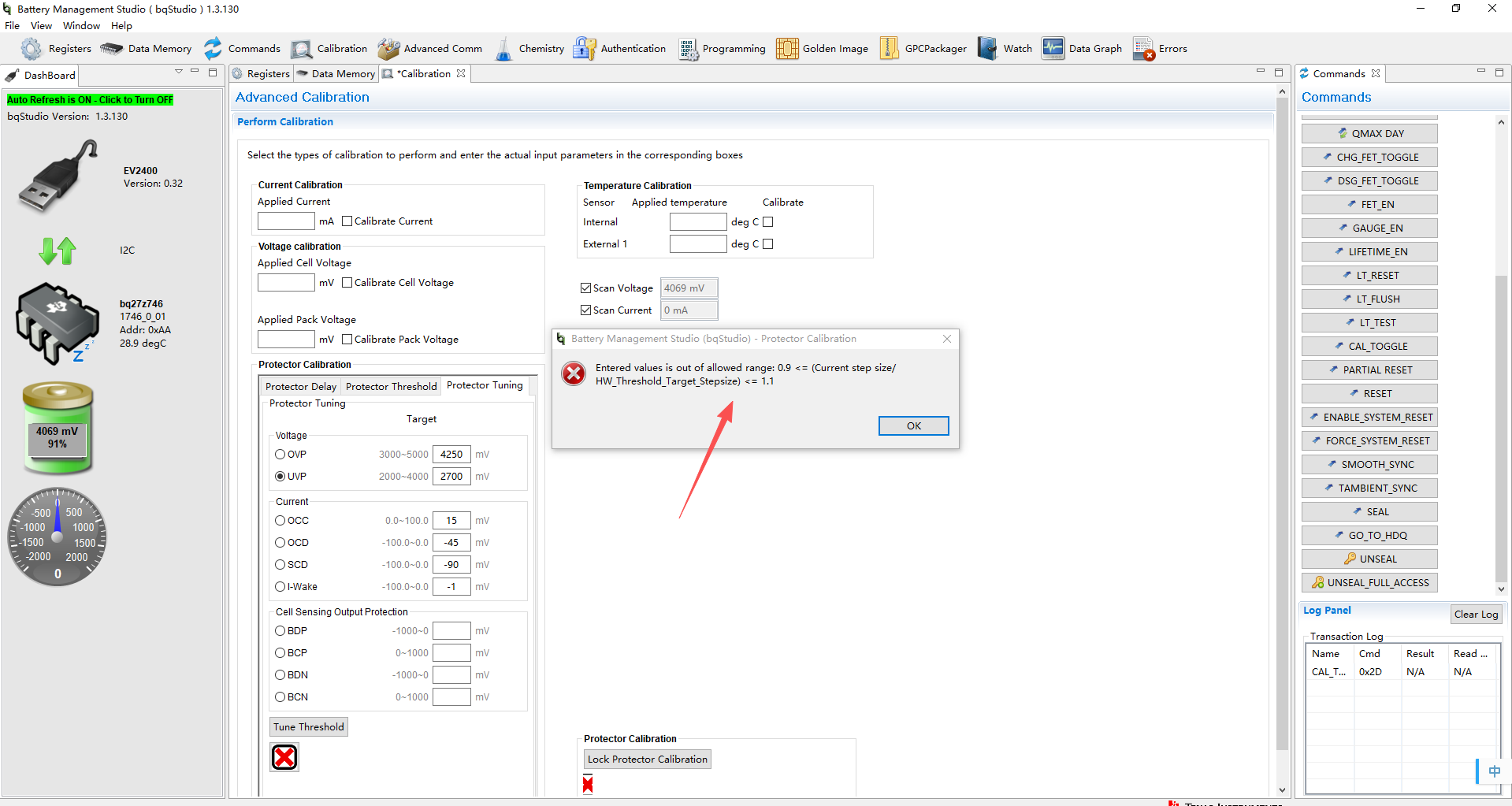Close the error dialog with X
The image size is (1512, 806).
(947, 339)
